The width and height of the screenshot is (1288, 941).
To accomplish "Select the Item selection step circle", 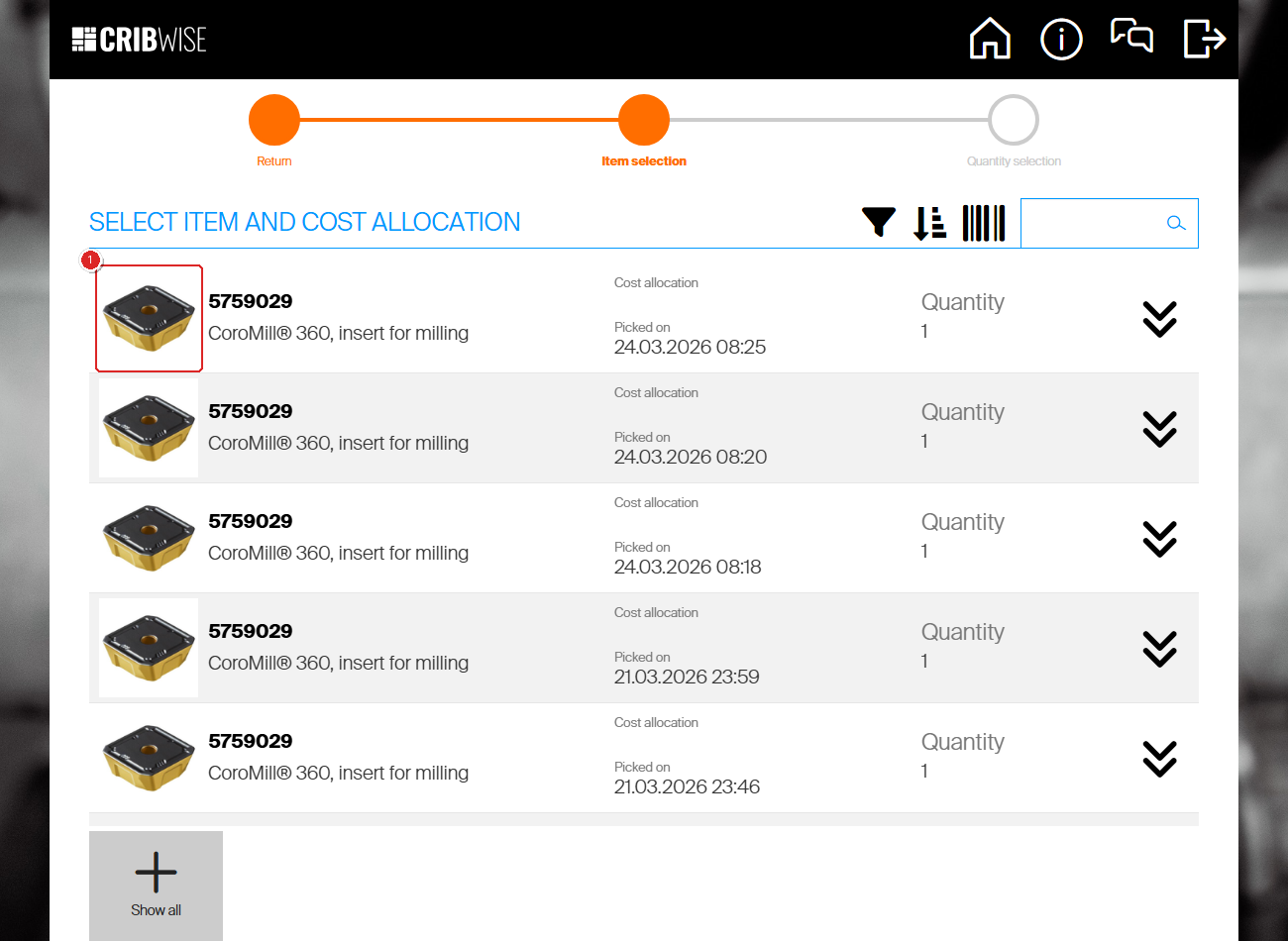I will [644, 121].
